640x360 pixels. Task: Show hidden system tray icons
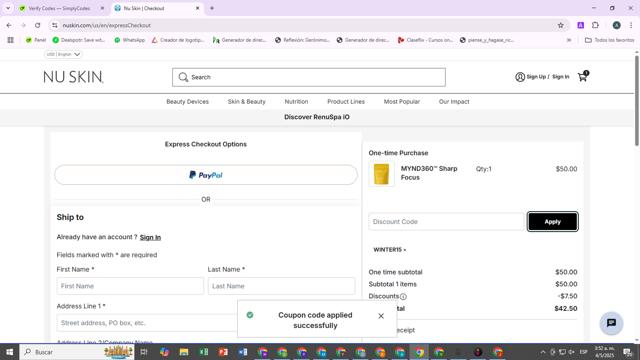543,352
